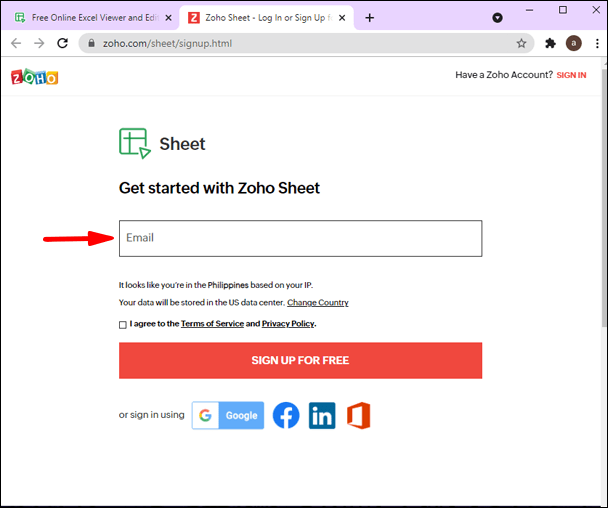Click the dark circular dropdown icon in tab bar

pos(497,17)
